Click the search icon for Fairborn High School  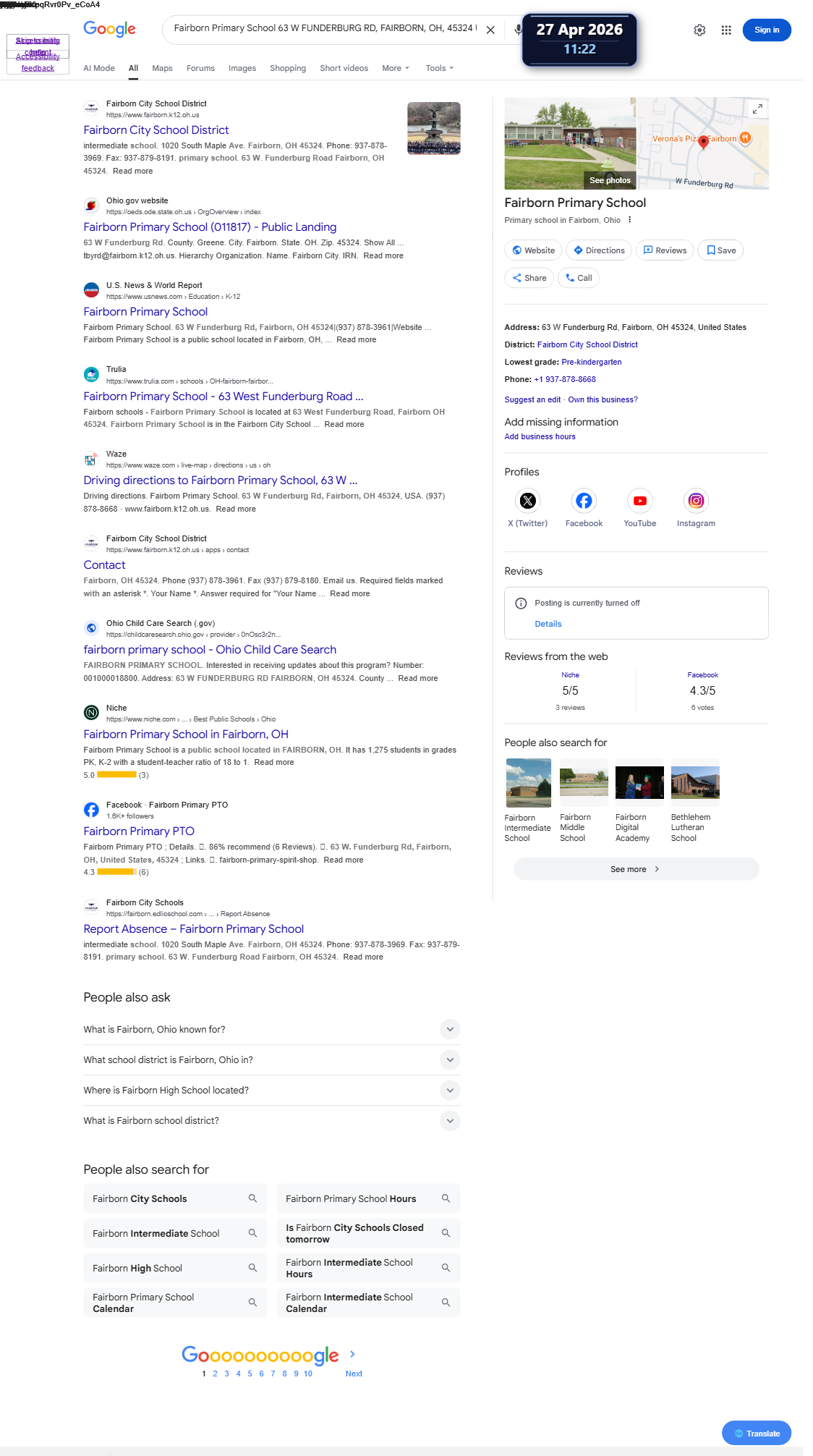point(252,1268)
